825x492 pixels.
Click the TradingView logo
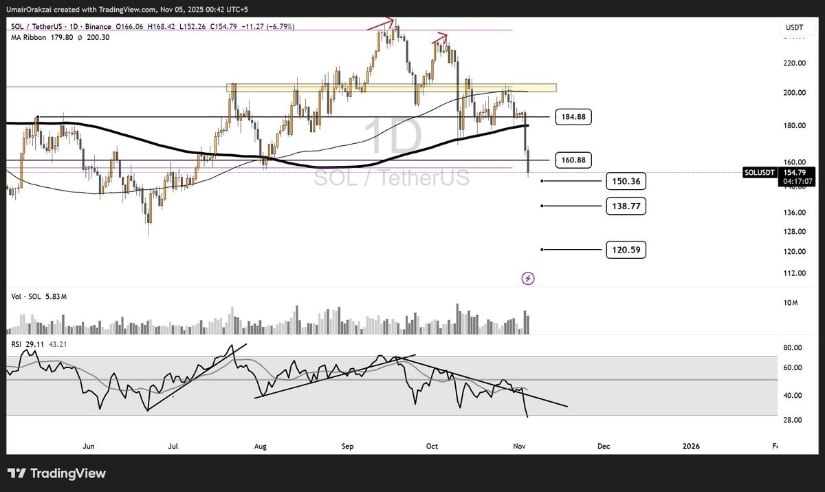pos(56,473)
